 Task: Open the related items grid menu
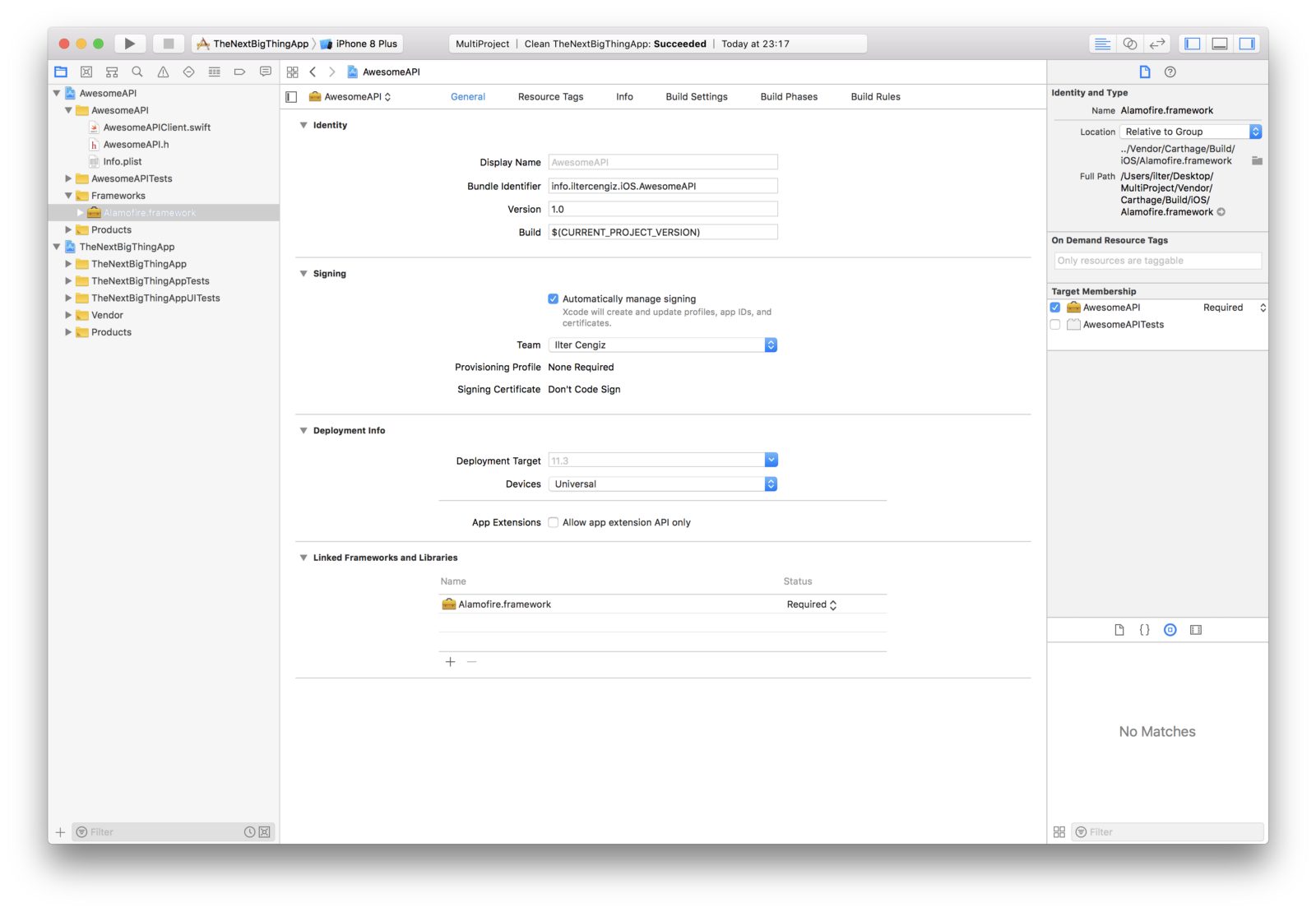point(292,72)
